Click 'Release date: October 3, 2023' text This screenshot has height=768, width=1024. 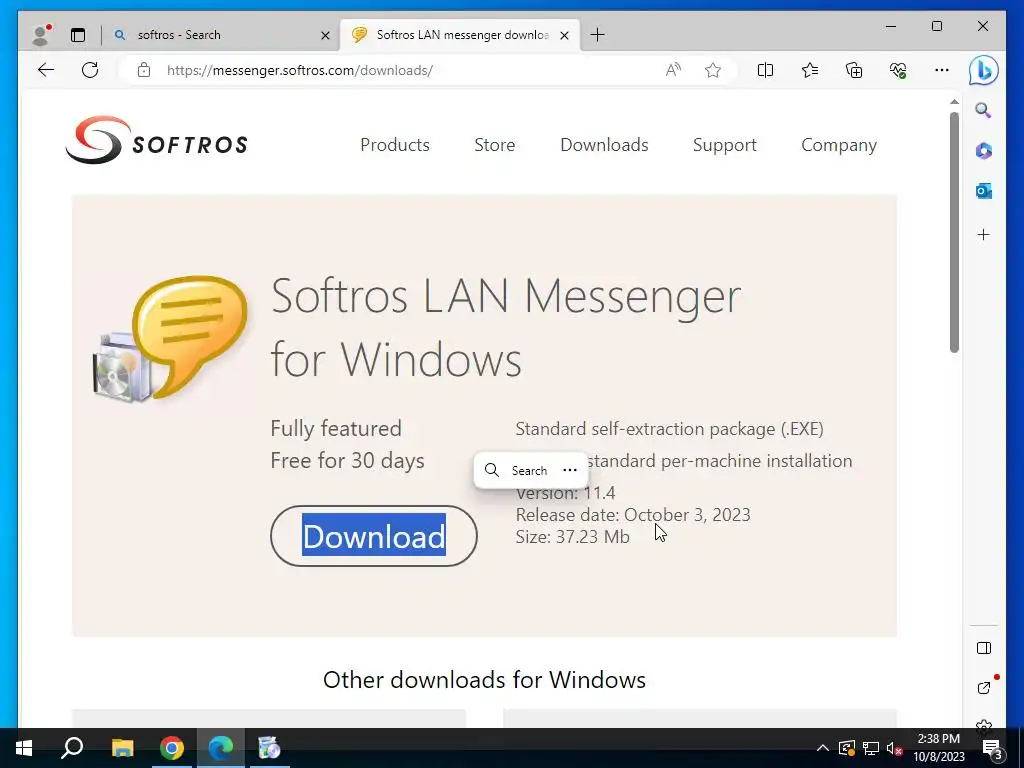point(633,515)
